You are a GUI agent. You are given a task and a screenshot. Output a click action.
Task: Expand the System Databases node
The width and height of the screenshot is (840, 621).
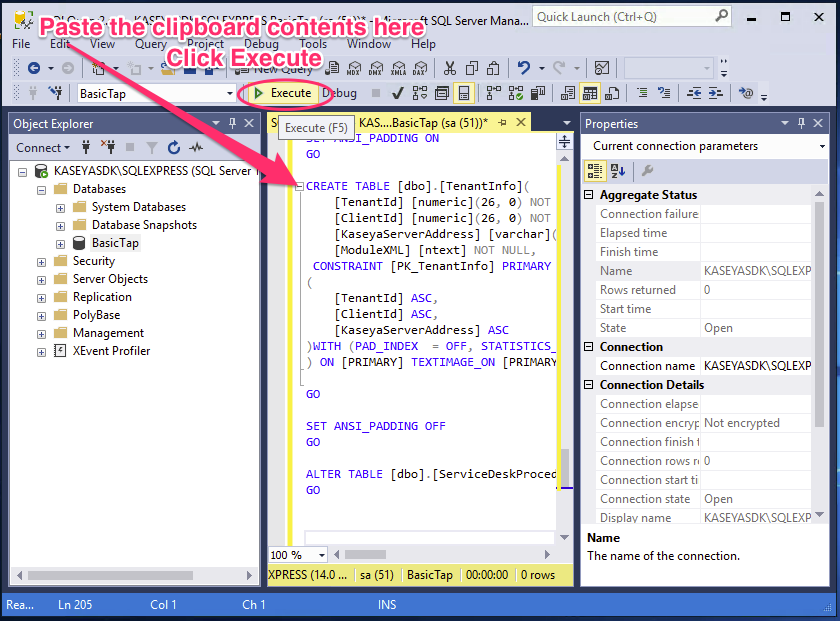pos(61,208)
